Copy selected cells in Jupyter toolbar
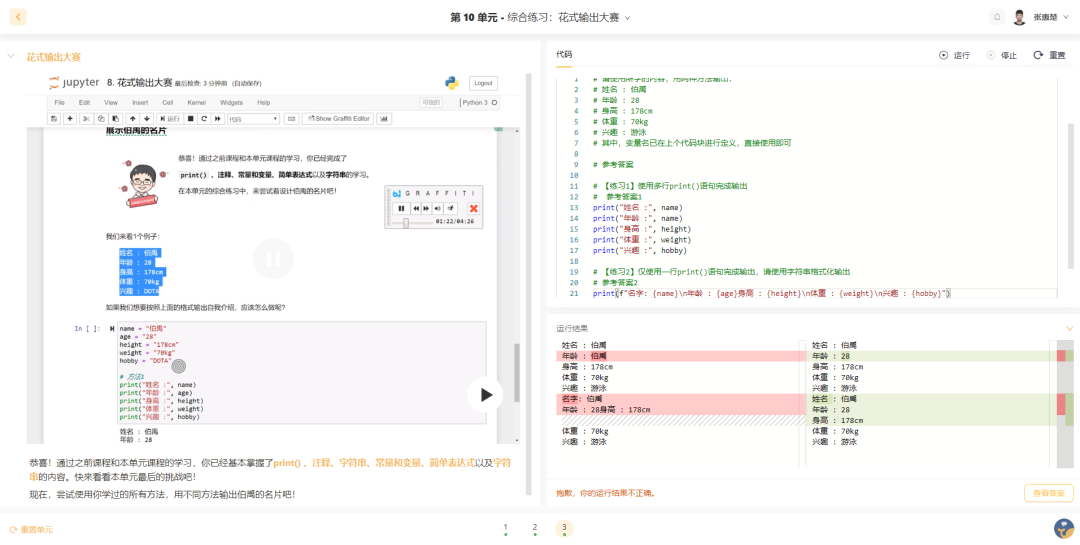Image resolution: width=1080 pixels, height=545 pixels. pyautogui.click(x=101, y=119)
